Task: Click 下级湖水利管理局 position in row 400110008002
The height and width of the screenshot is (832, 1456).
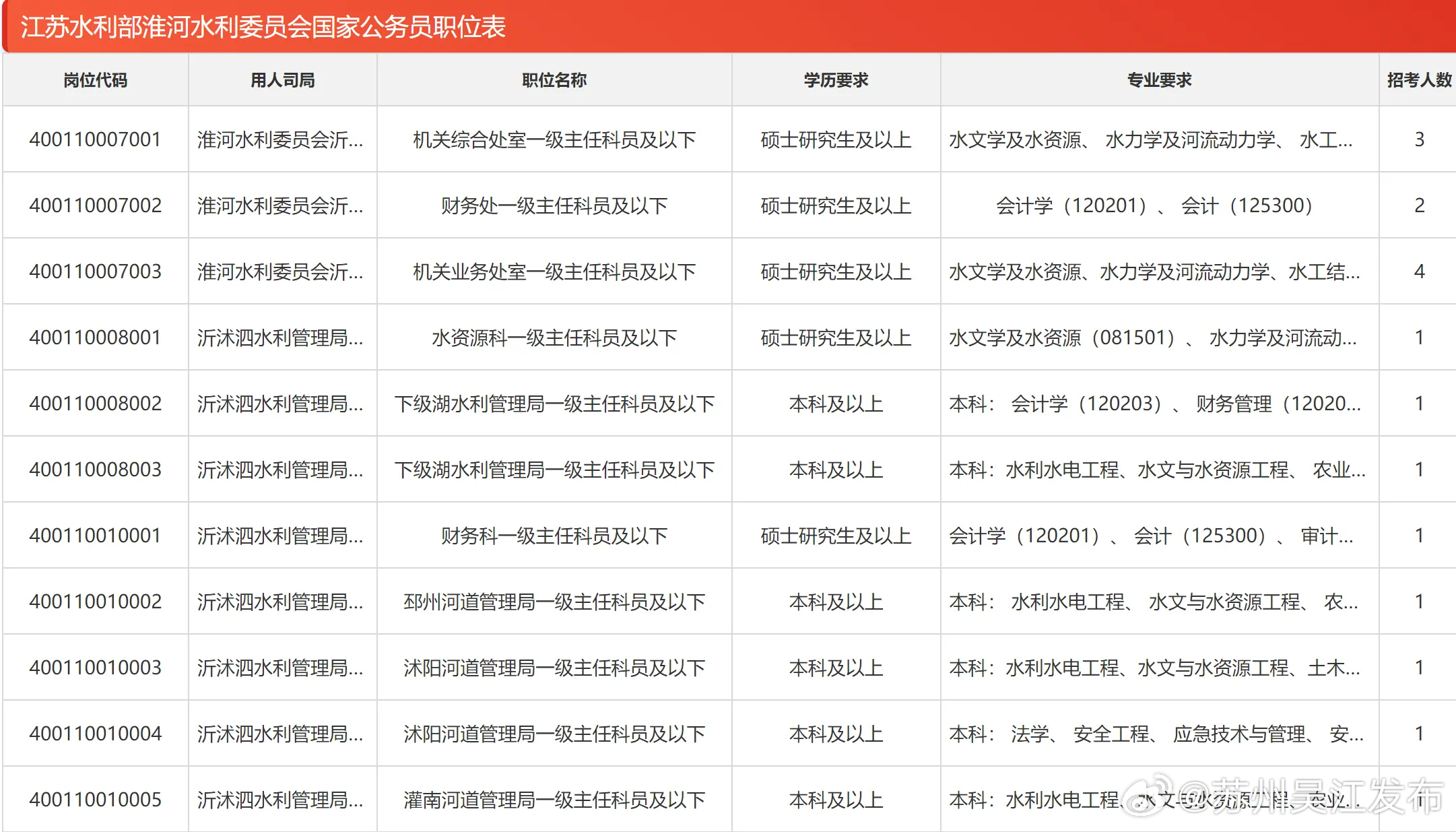Action: (x=554, y=404)
